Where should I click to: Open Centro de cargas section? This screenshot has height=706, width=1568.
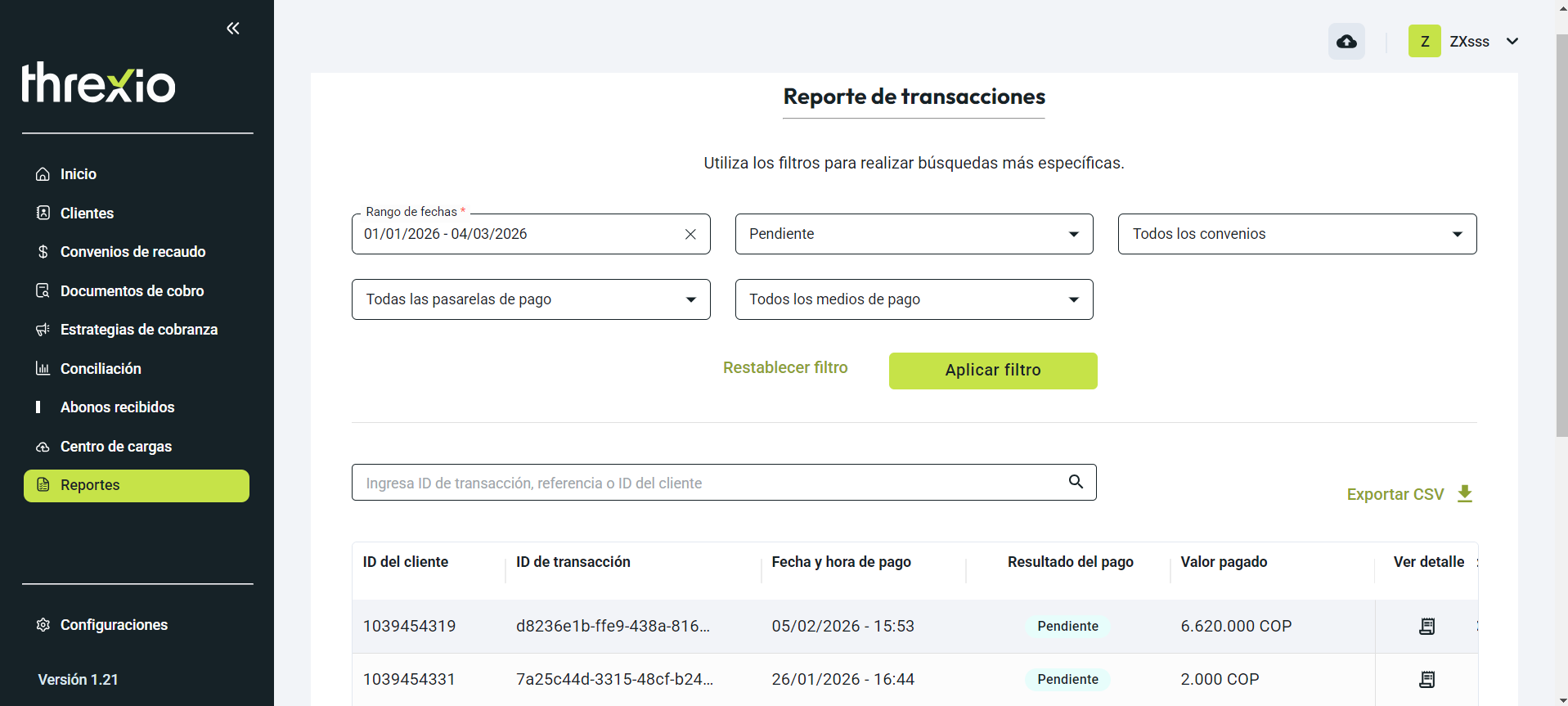pos(116,447)
